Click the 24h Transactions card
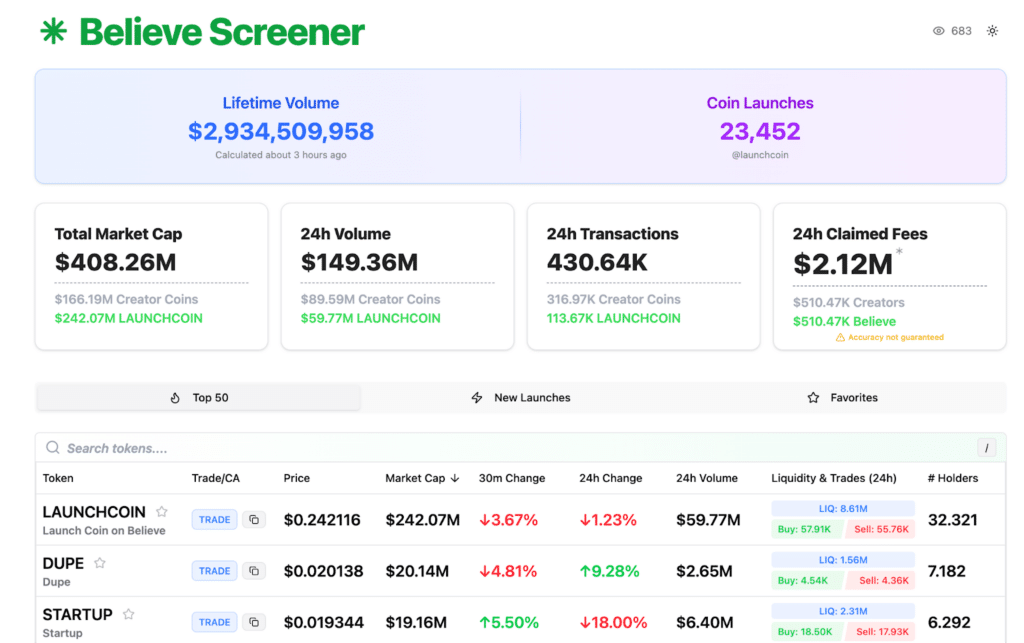Image resolution: width=1024 pixels, height=643 pixels. 644,276
